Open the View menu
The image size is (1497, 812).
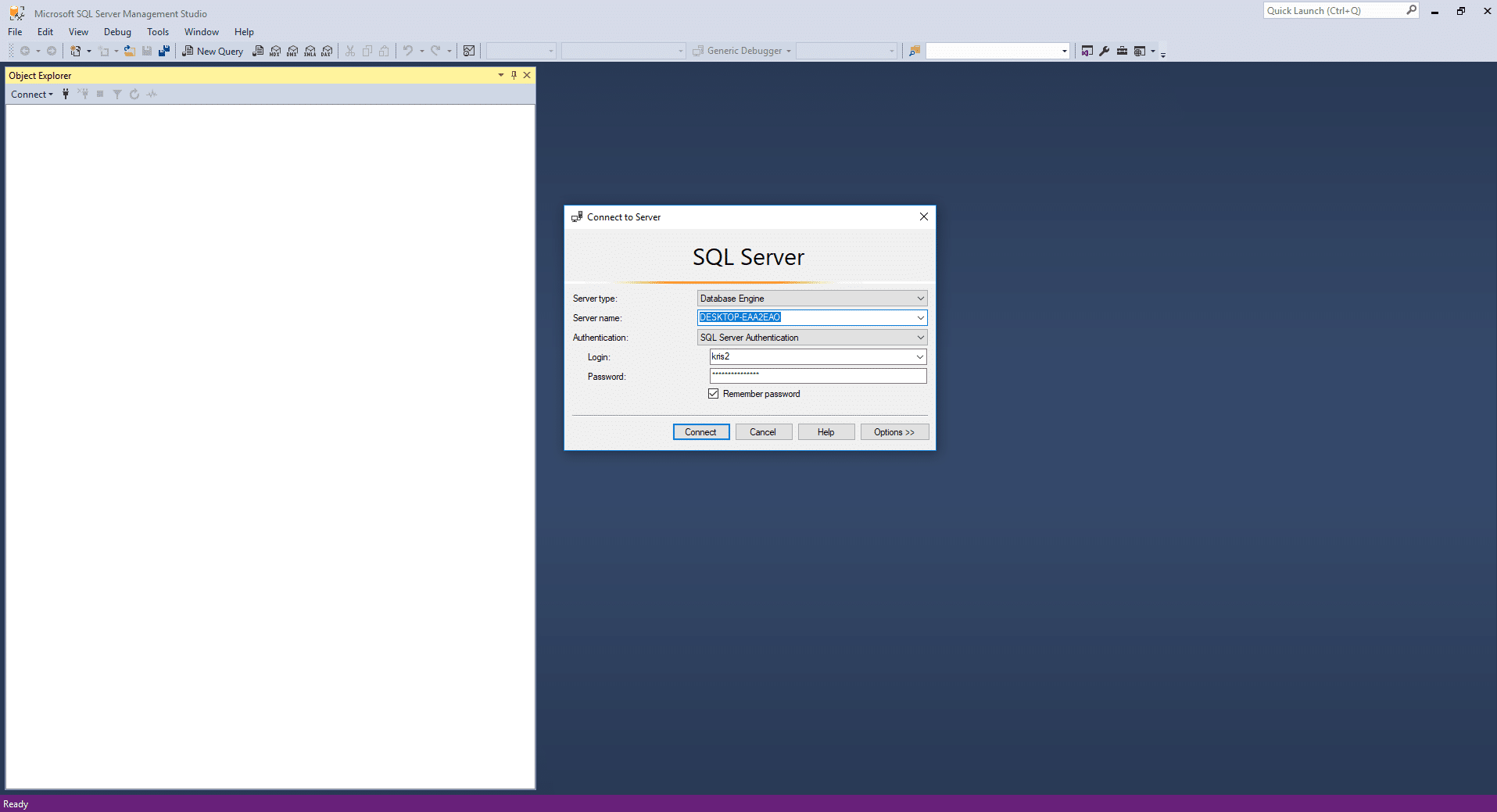(78, 32)
